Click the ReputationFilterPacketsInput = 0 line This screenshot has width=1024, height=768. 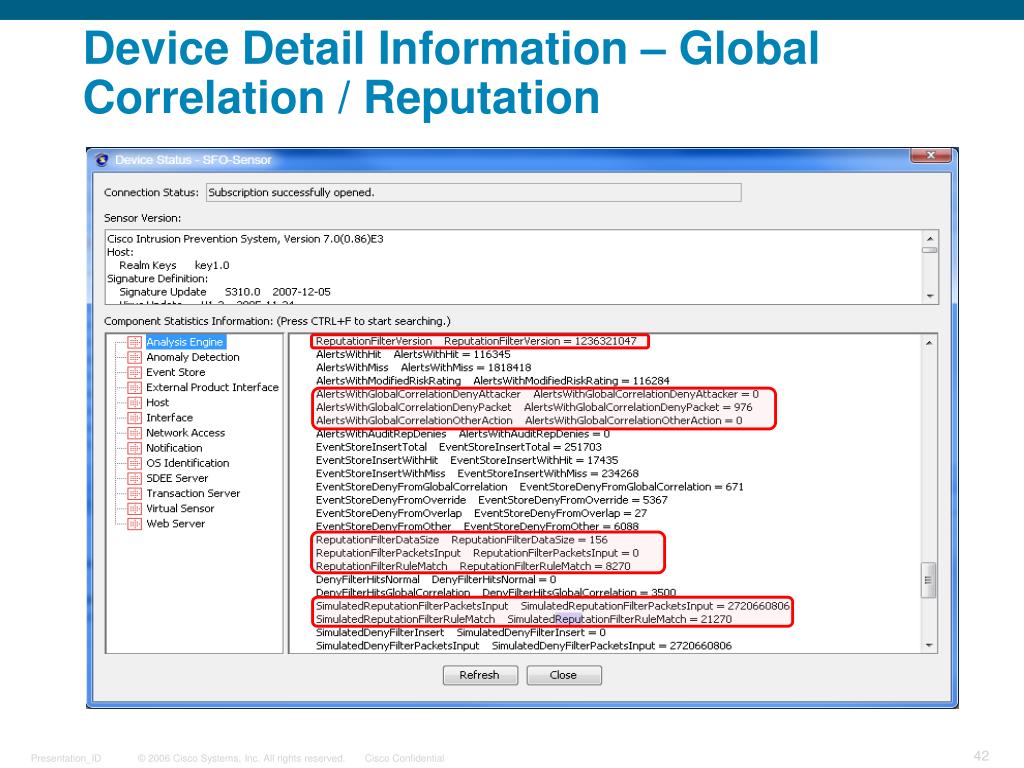[x=477, y=553]
